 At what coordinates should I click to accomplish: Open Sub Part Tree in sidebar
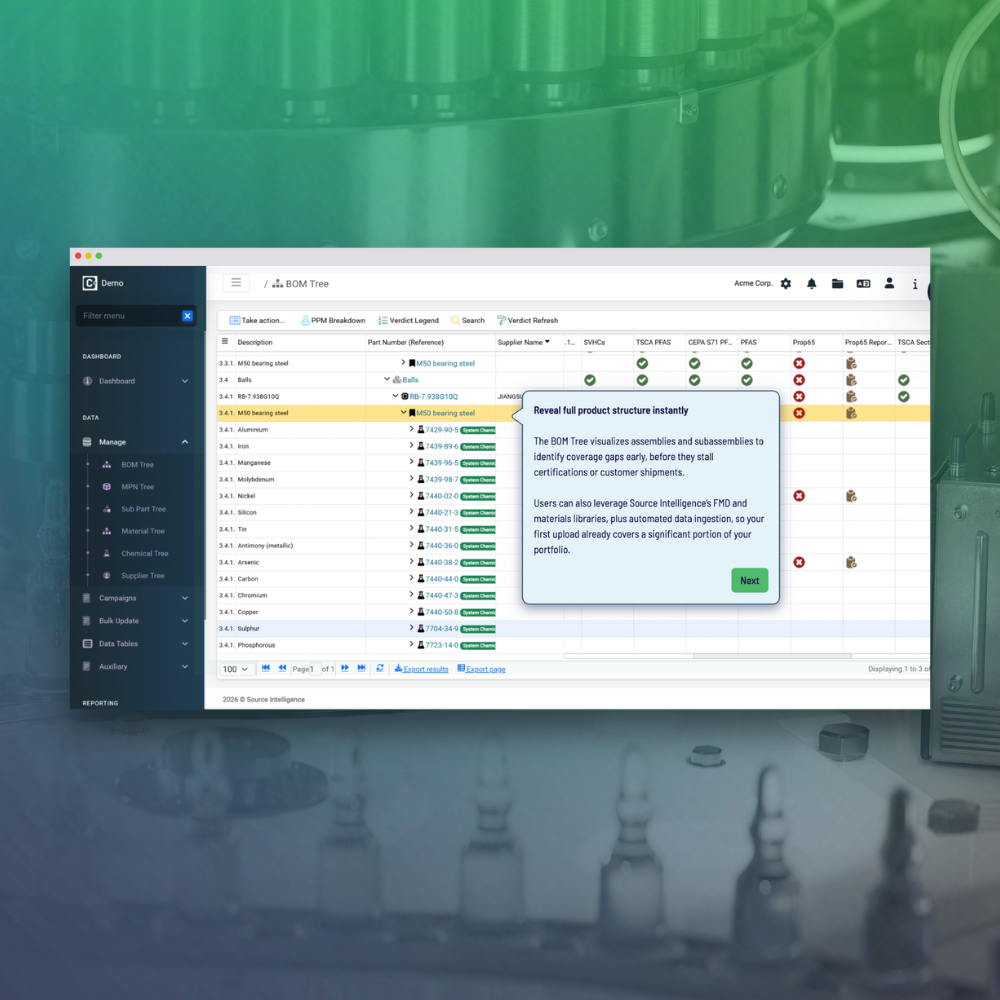click(143, 509)
